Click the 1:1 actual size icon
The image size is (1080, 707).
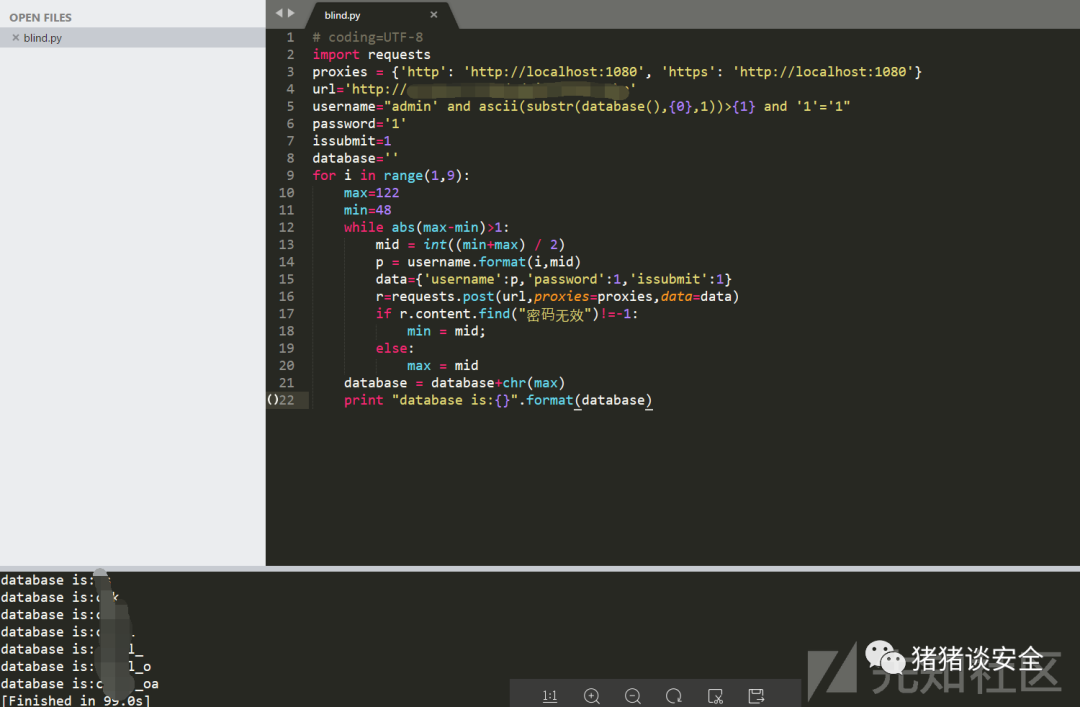[x=550, y=696]
